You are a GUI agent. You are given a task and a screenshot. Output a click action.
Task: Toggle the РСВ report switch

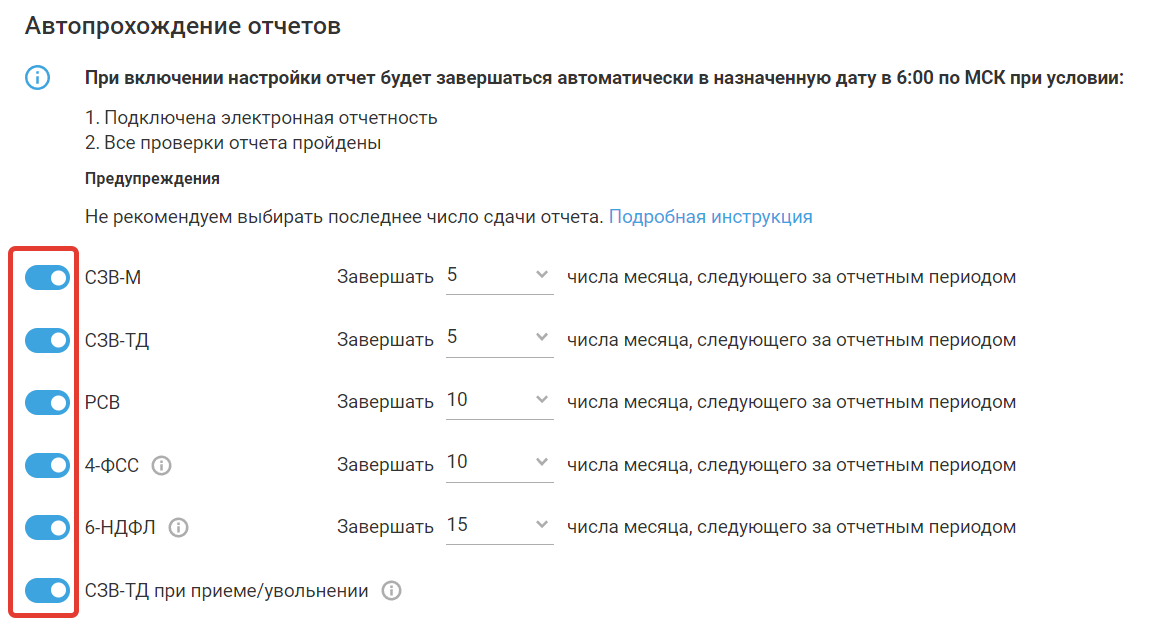[47, 403]
